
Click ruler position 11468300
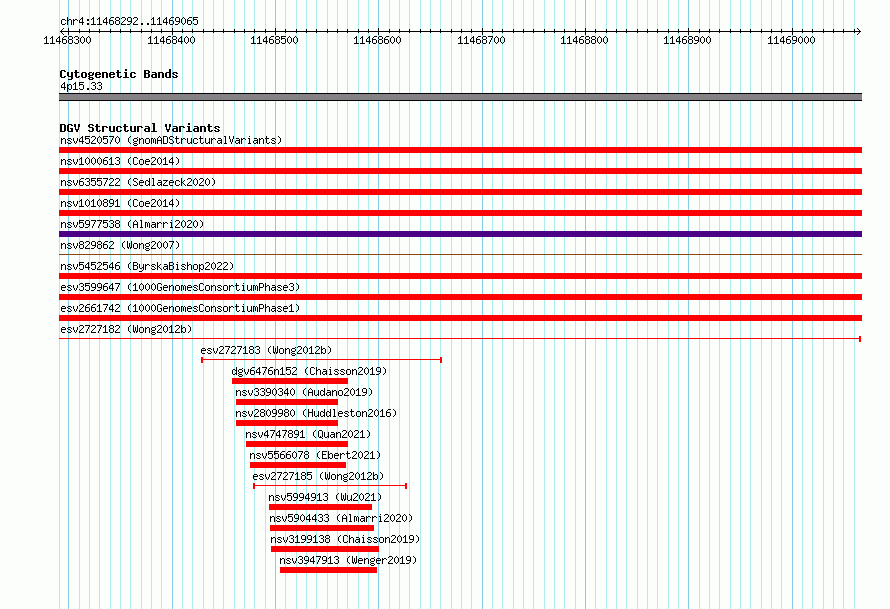(67, 40)
